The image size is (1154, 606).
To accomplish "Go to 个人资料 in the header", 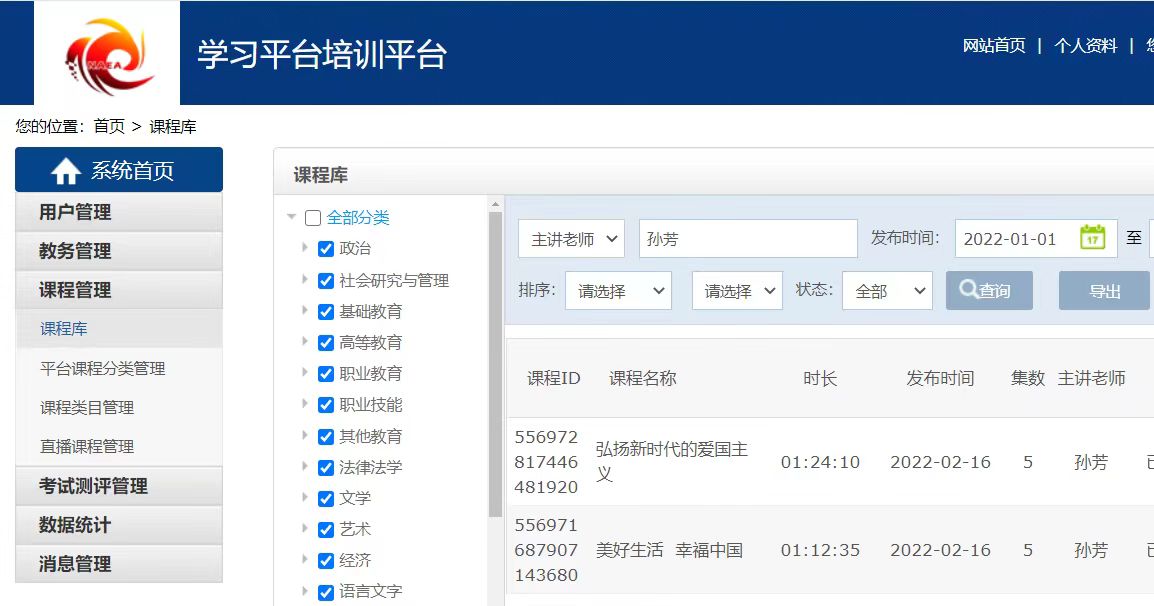I will point(1085,46).
